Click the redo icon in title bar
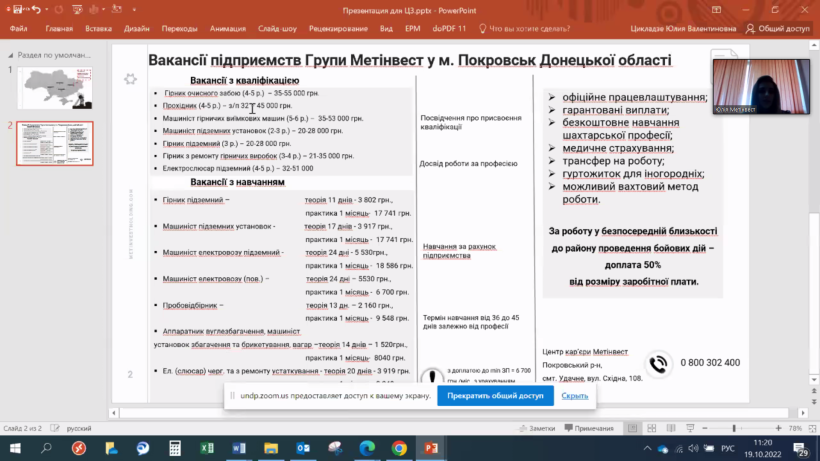This screenshot has width=820, height=461. point(59,9)
